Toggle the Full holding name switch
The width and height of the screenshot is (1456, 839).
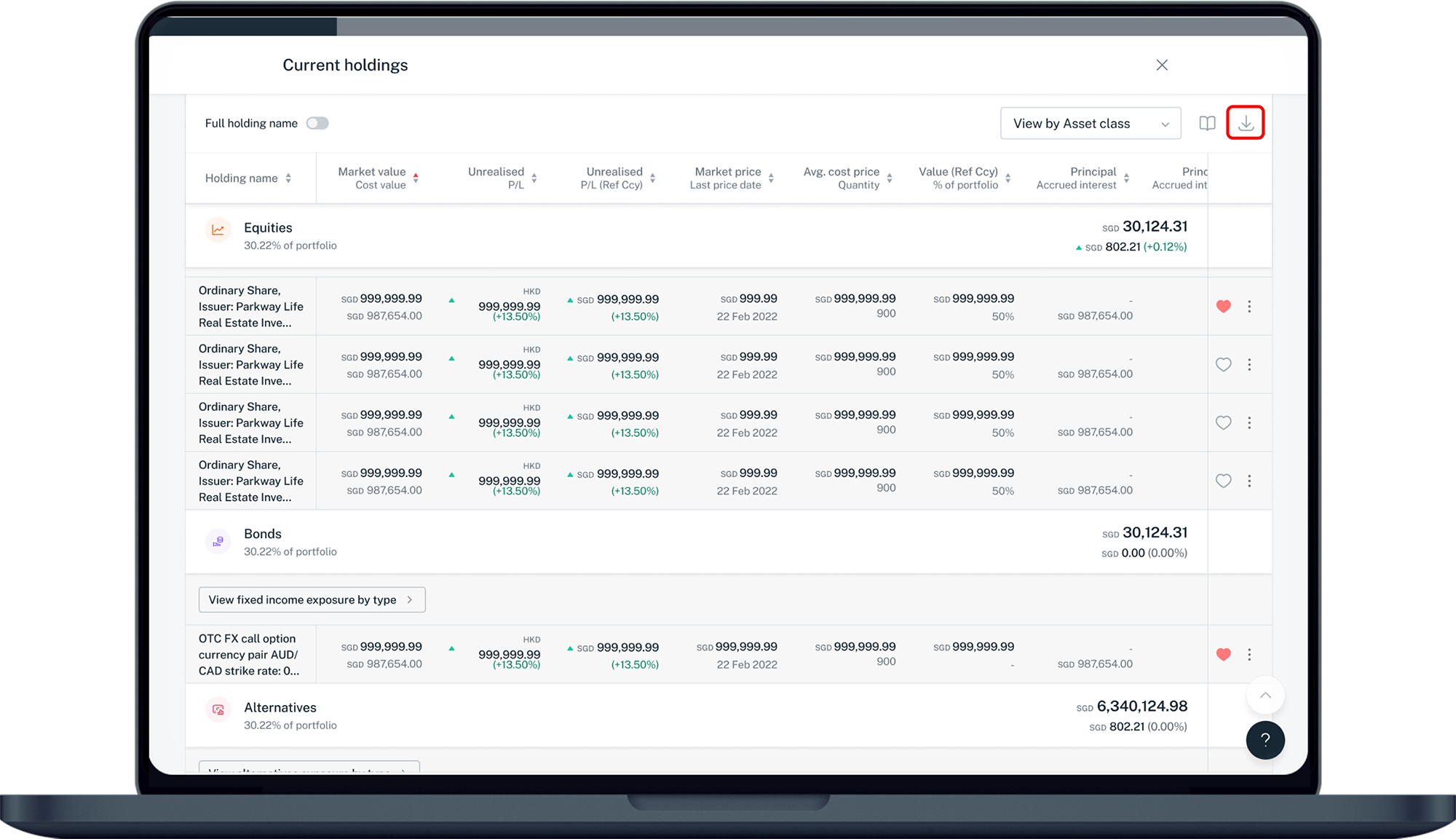(x=317, y=123)
